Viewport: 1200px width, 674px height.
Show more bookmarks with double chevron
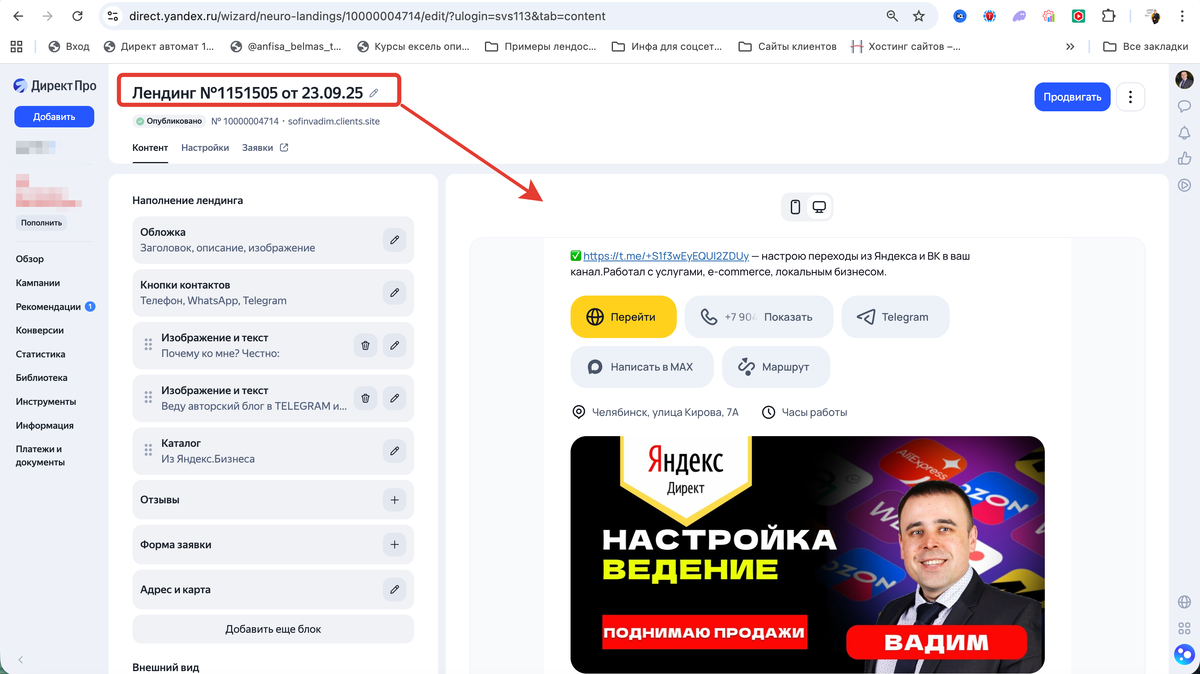[1070, 46]
